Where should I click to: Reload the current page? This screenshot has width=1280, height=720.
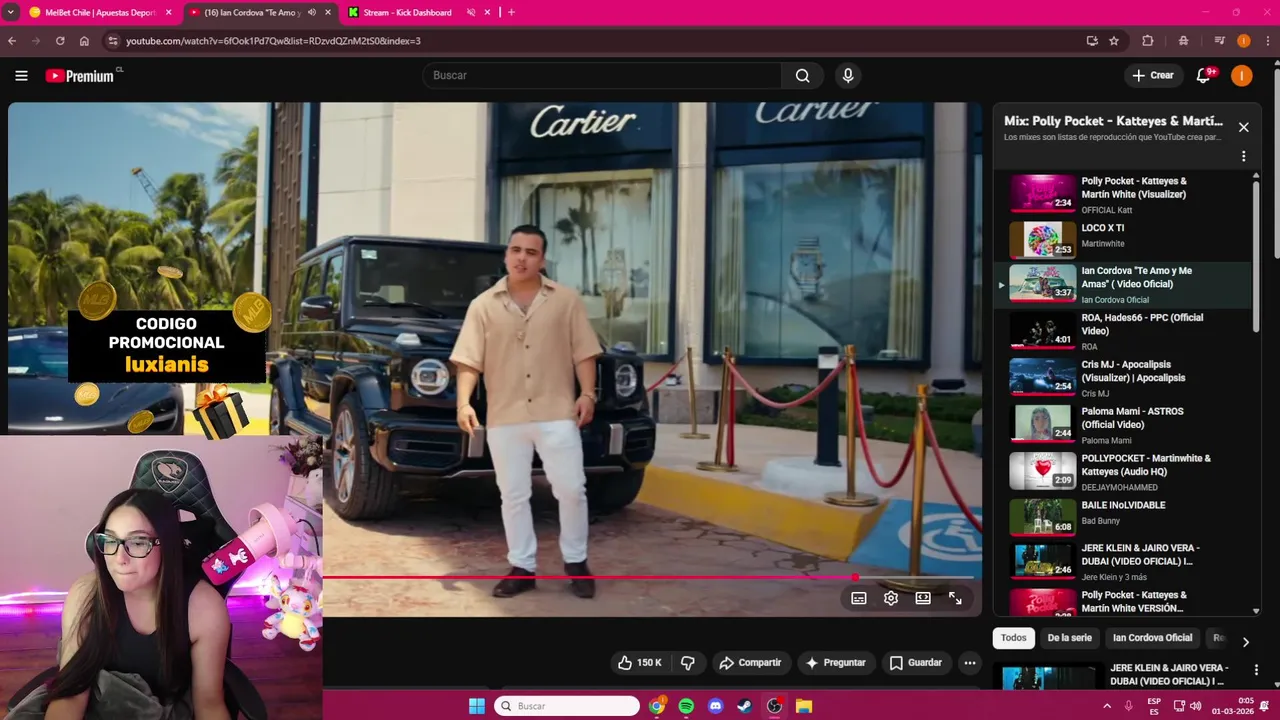(x=60, y=41)
